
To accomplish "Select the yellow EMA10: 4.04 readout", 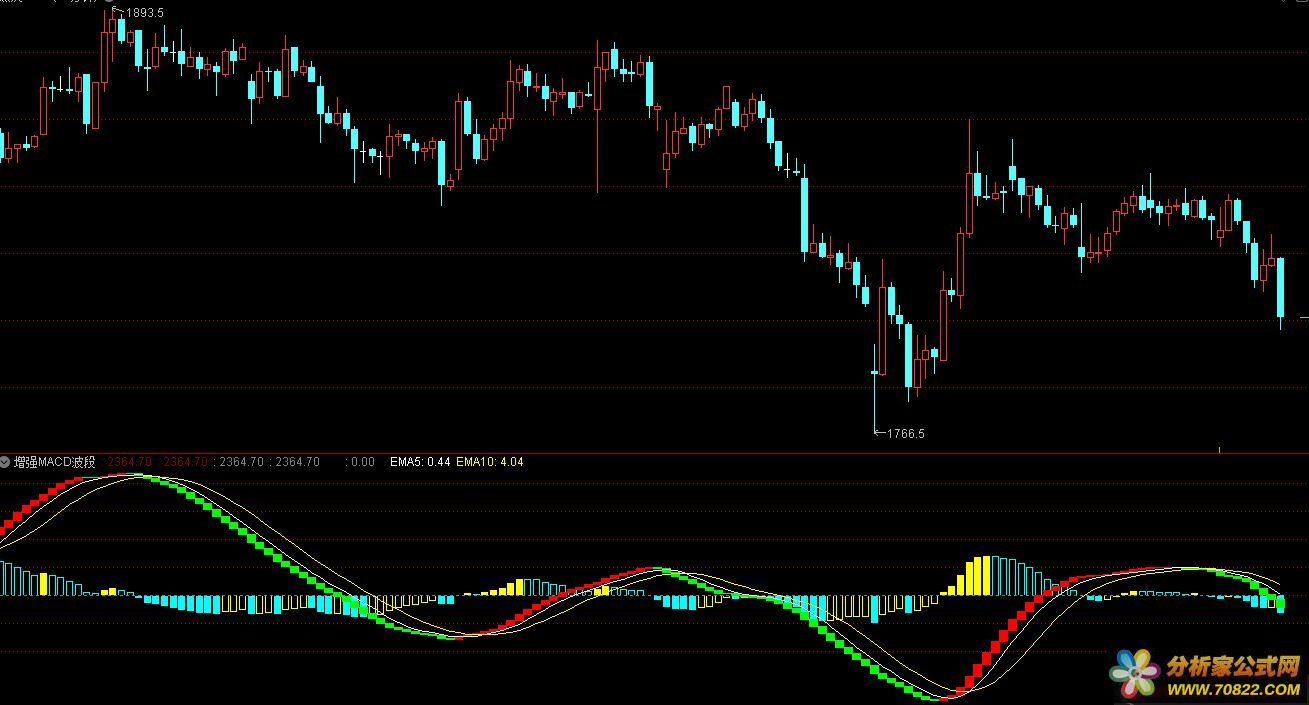I will point(489,462).
